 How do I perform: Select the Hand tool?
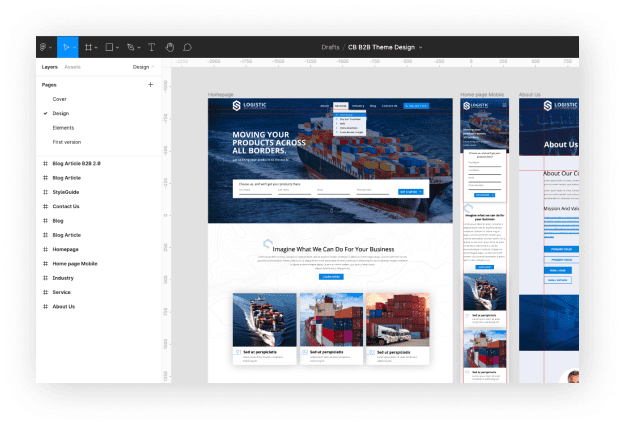click(170, 47)
